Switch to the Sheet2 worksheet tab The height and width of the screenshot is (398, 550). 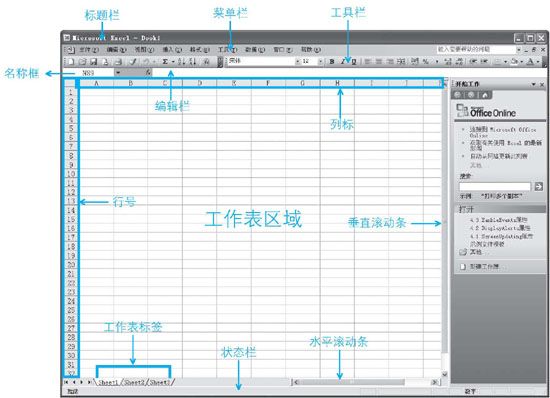(x=135, y=382)
